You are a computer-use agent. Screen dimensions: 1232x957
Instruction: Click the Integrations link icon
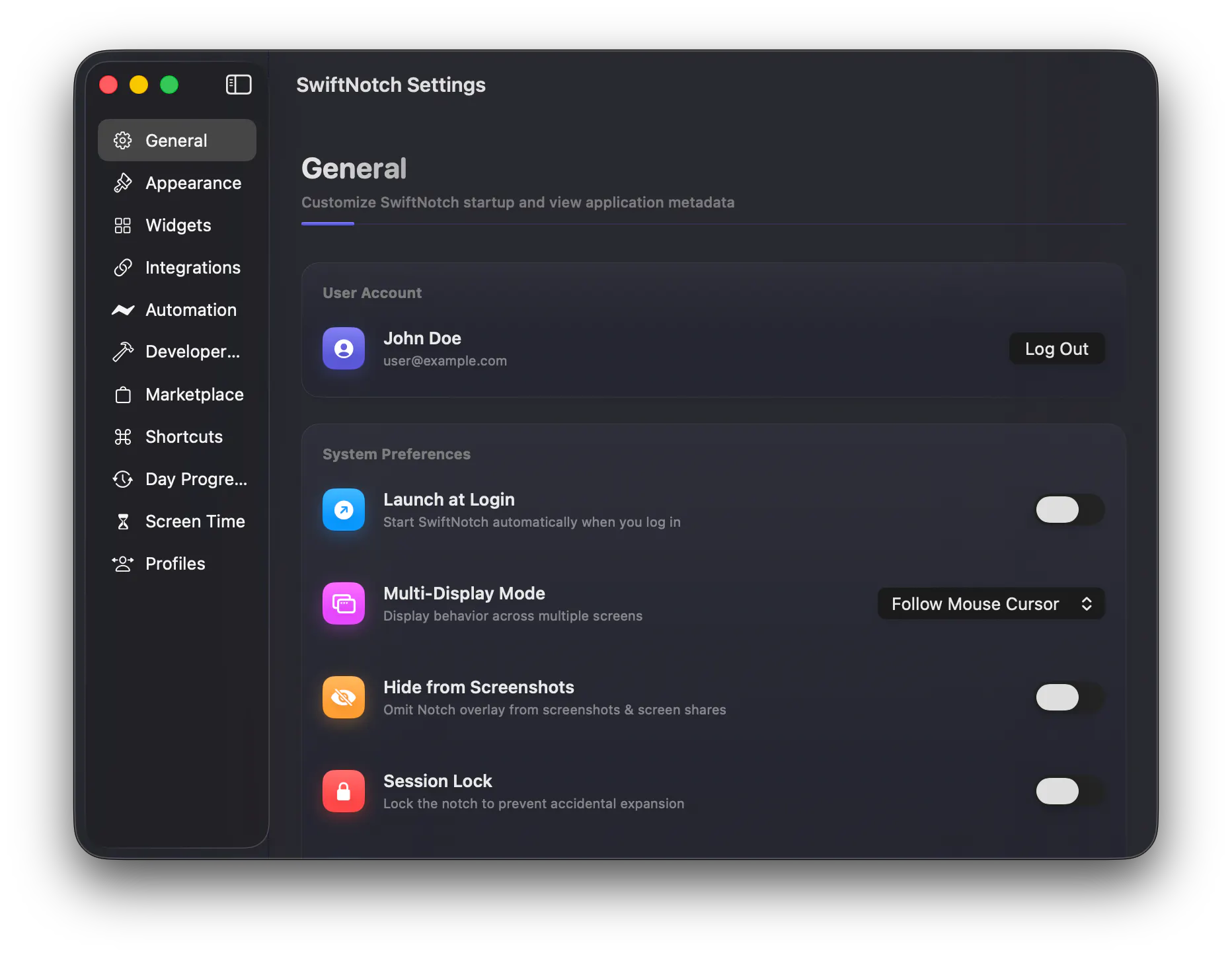pos(123,268)
